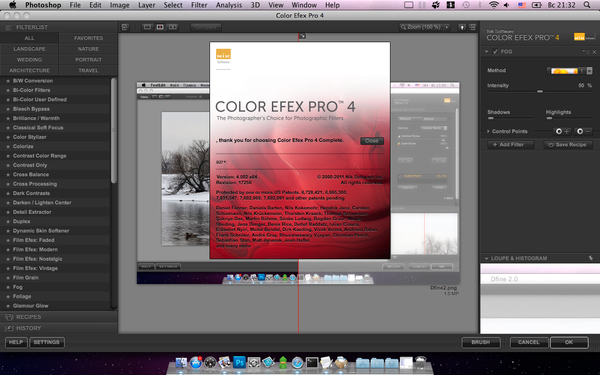Favorite the Film Grain star
The height and width of the screenshot is (375, 600).
click(x=7, y=278)
